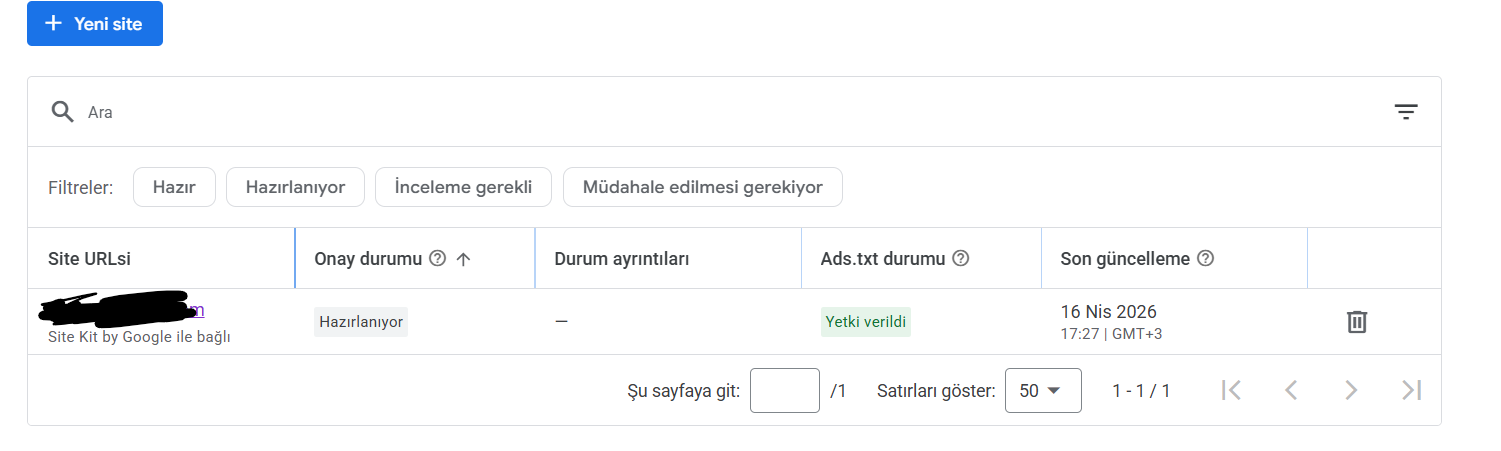Go to previous page chevron
1501x451 pixels.
click(1291, 390)
